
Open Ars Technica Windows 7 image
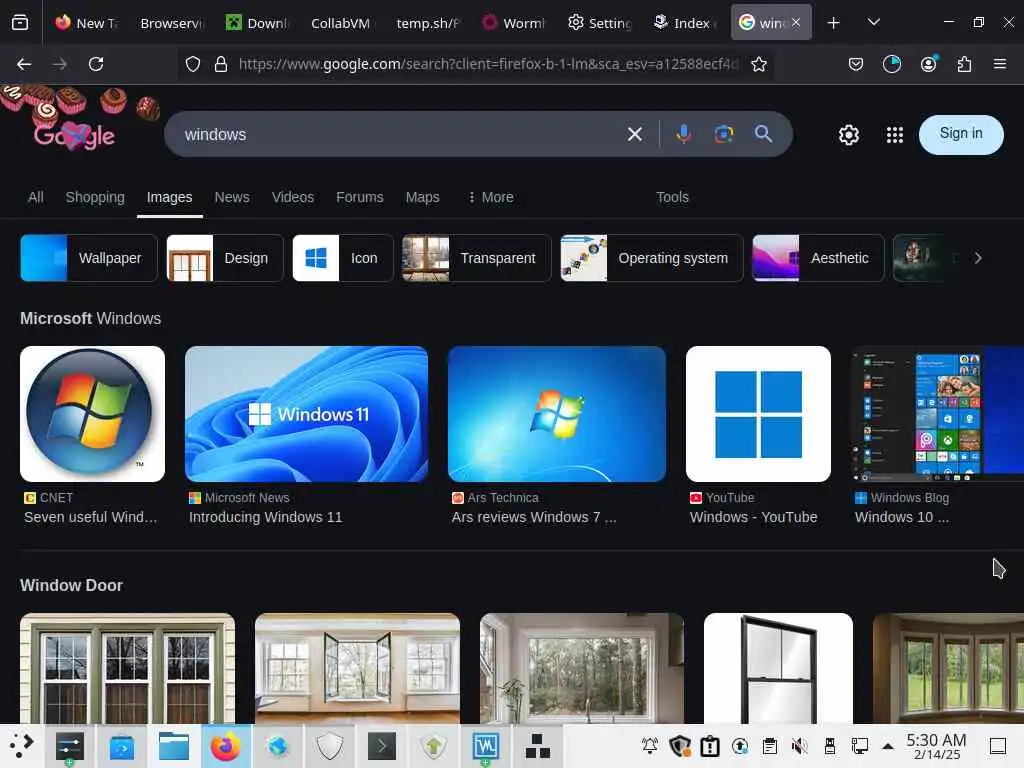point(557,414)
